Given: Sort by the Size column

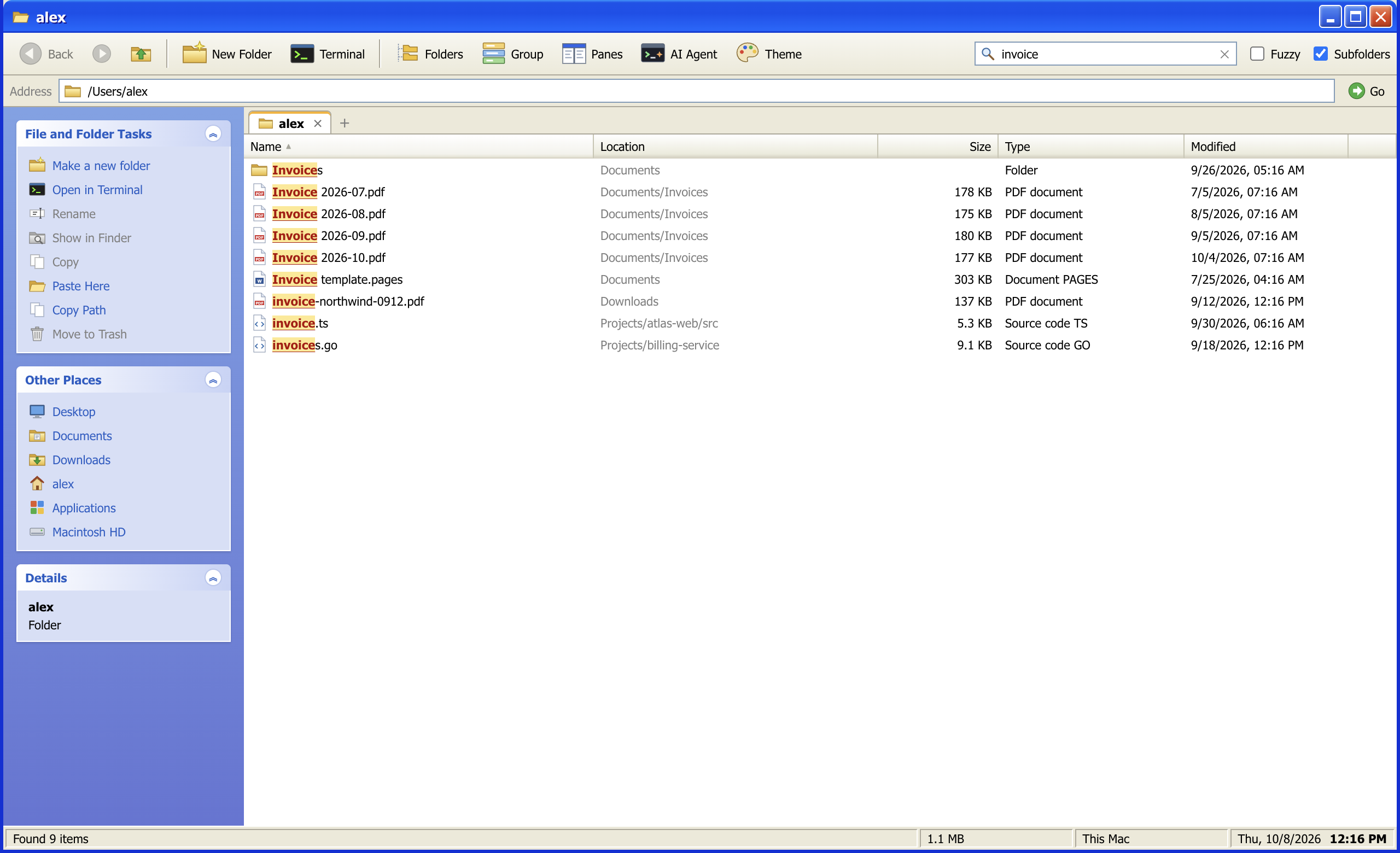Looking at the screenshot, I should [937, 147].
